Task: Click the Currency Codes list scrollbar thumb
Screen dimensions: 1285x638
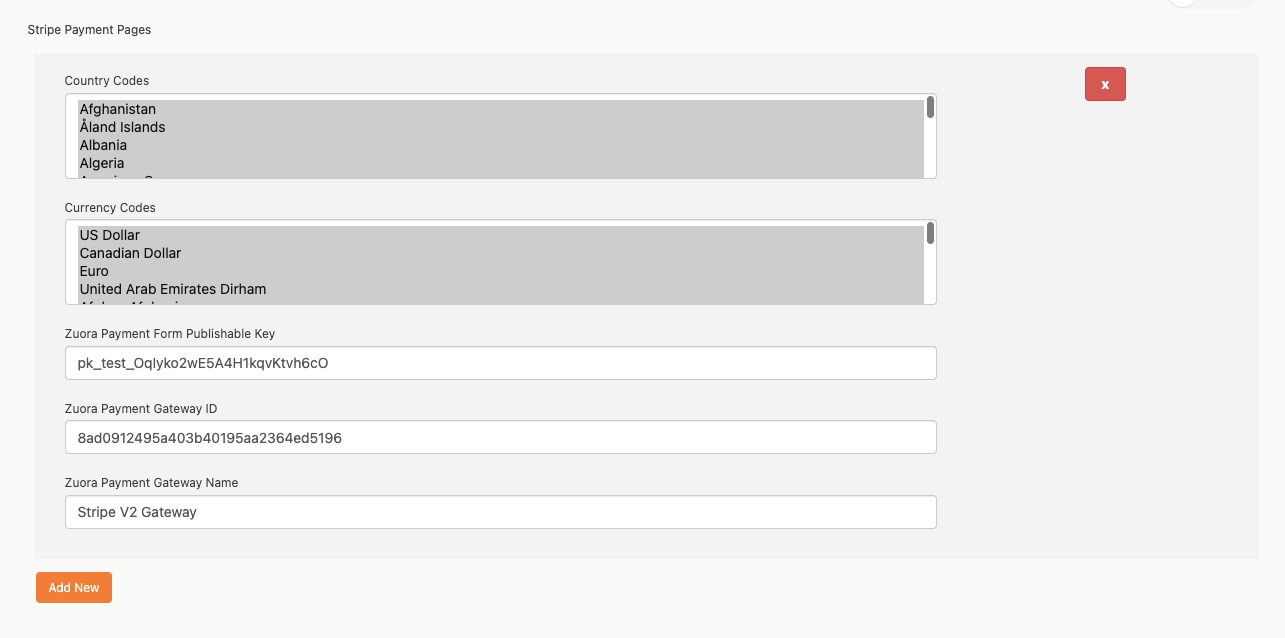Action: (x=930, y=233)
